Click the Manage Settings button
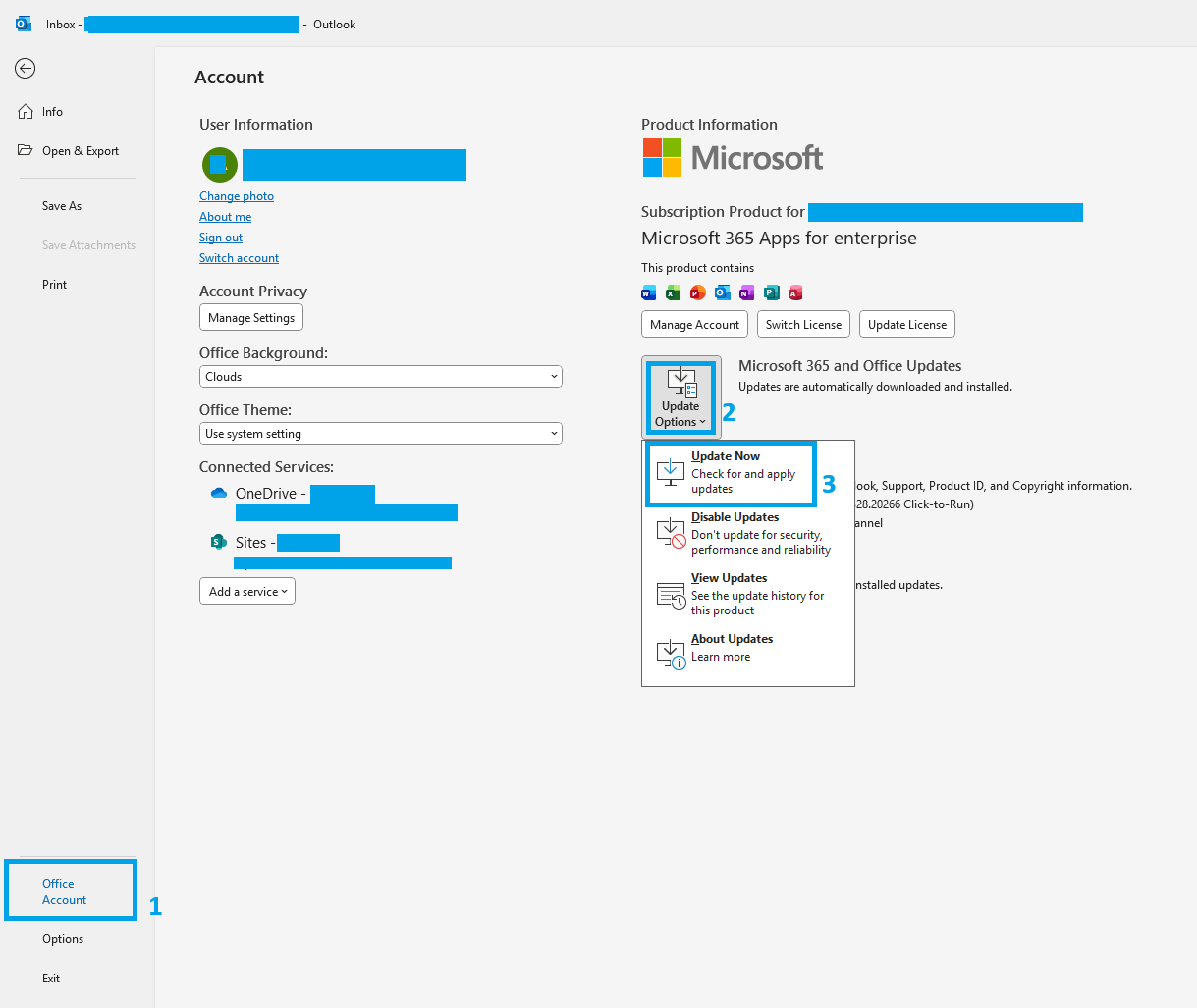The width and height of the screenshot is (1197, 1008). [251, 318]
